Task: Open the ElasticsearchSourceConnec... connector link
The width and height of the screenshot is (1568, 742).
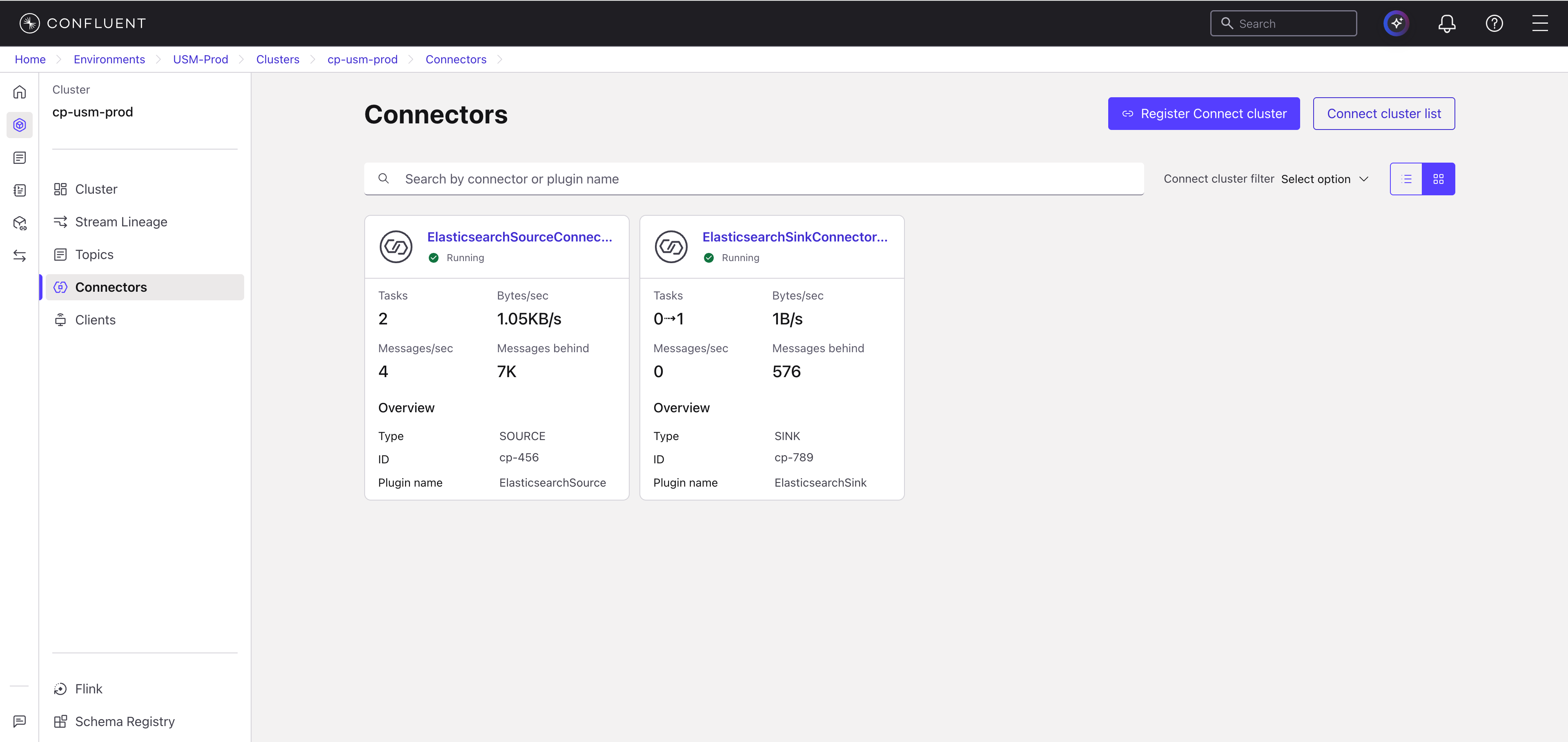Action: [x=519, y=237]
